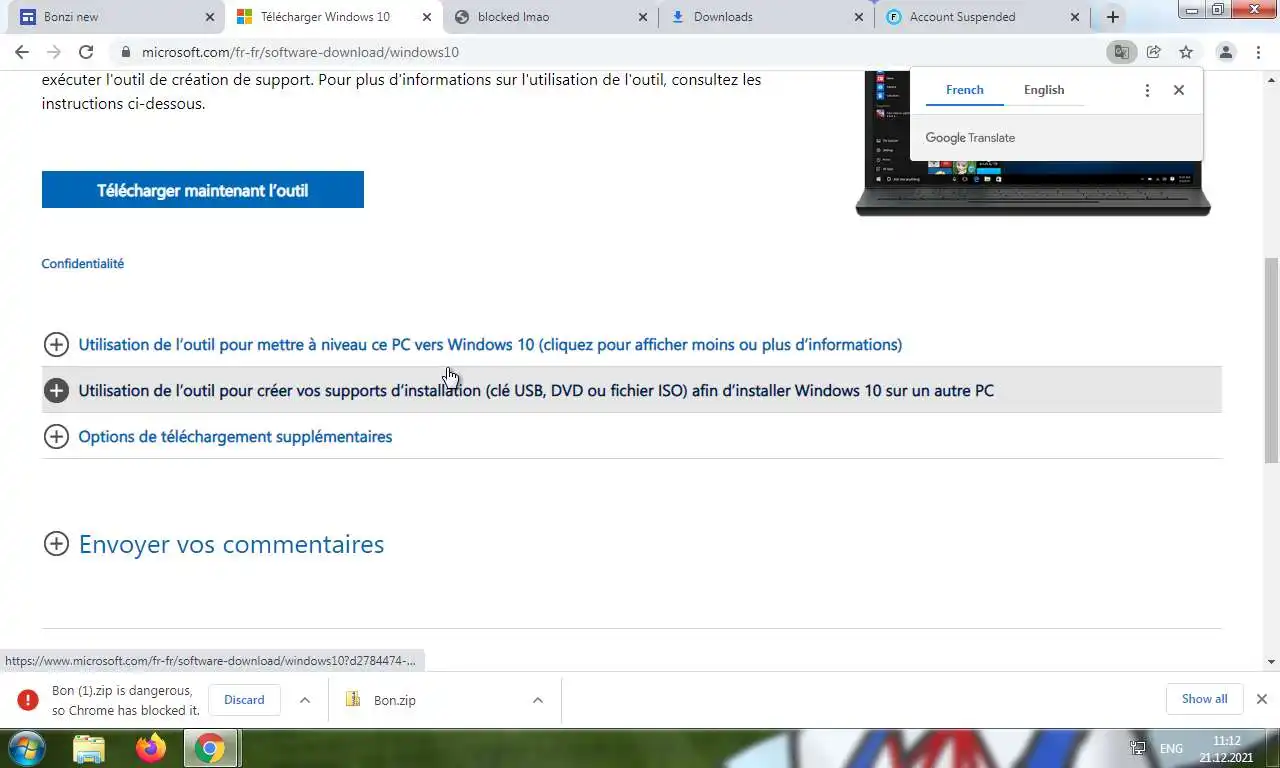
Task: Open File Explorer from the taskbar
Action: (89, 748)
